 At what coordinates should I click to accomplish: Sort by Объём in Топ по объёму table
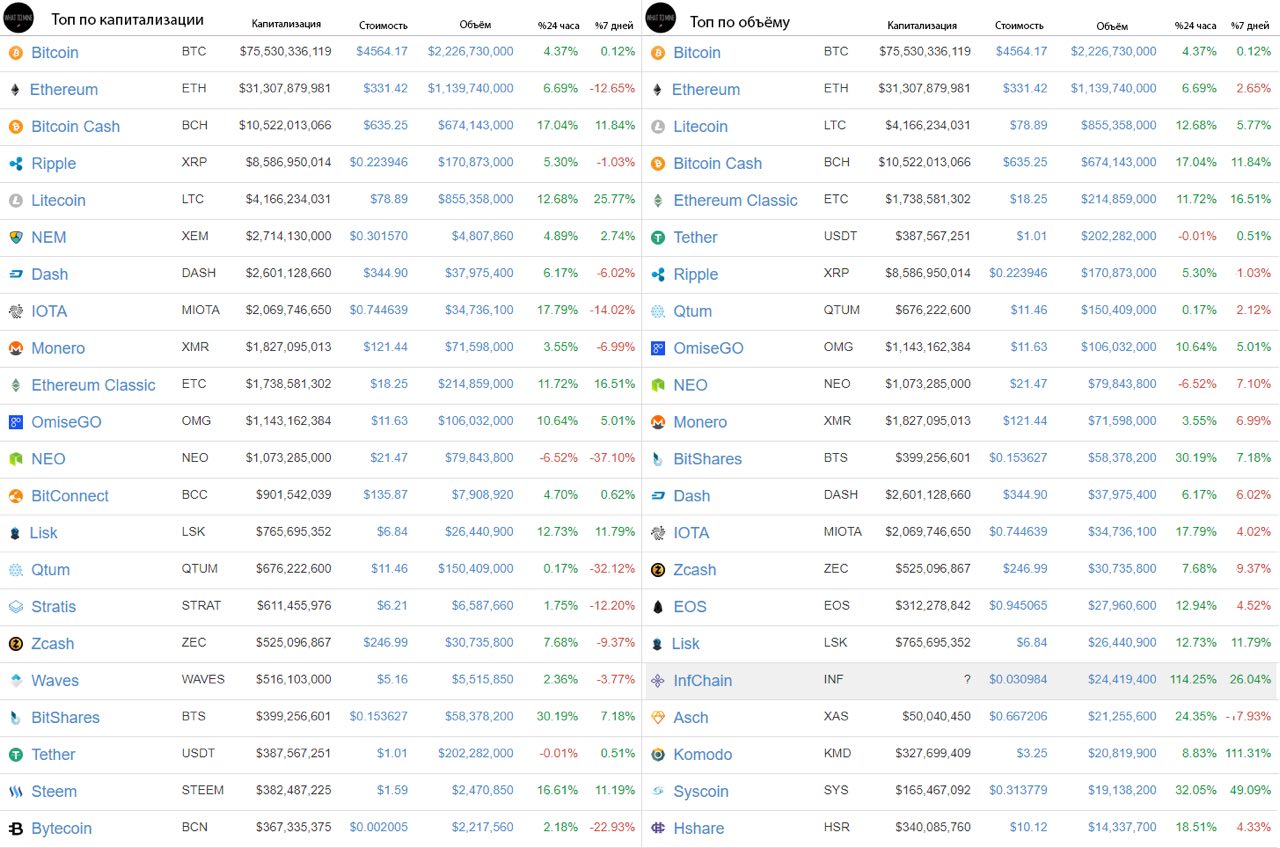1112,26
